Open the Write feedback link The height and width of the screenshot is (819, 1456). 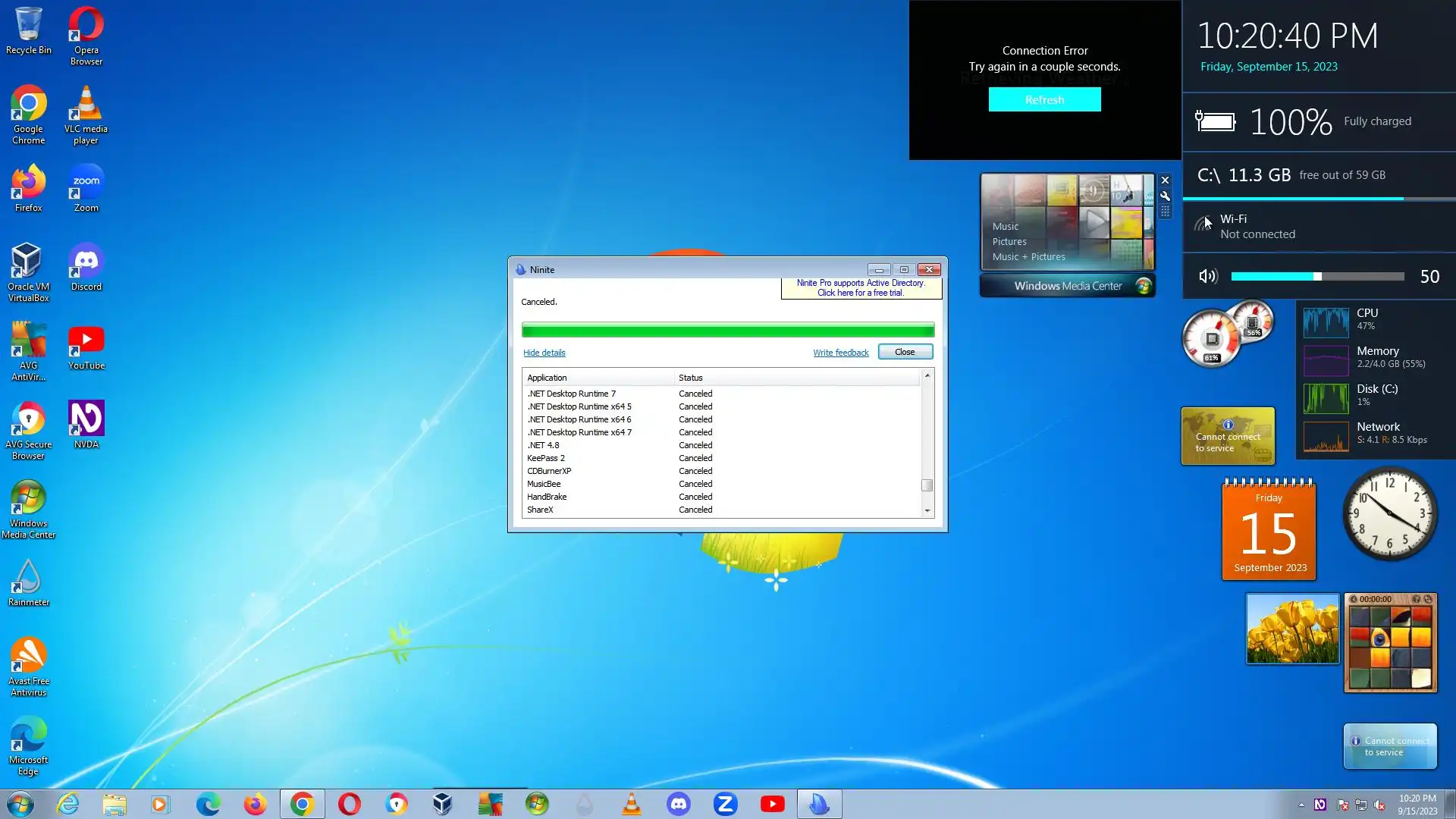pos(840,353)
